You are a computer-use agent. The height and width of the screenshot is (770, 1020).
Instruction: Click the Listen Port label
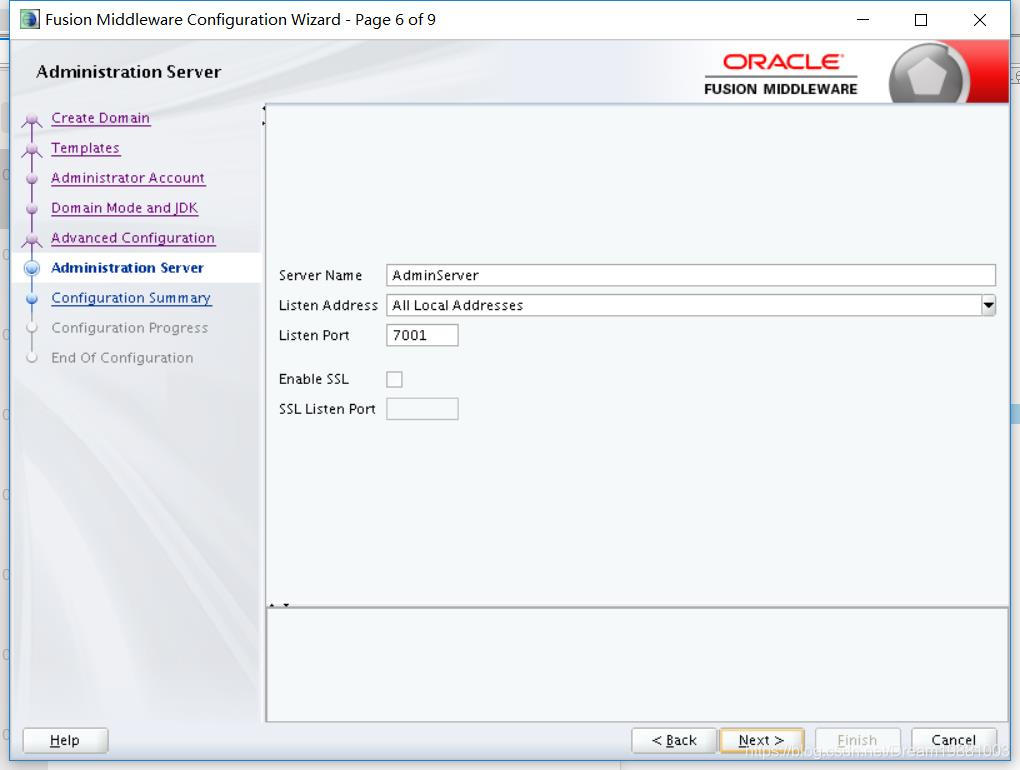pos(314,335)
